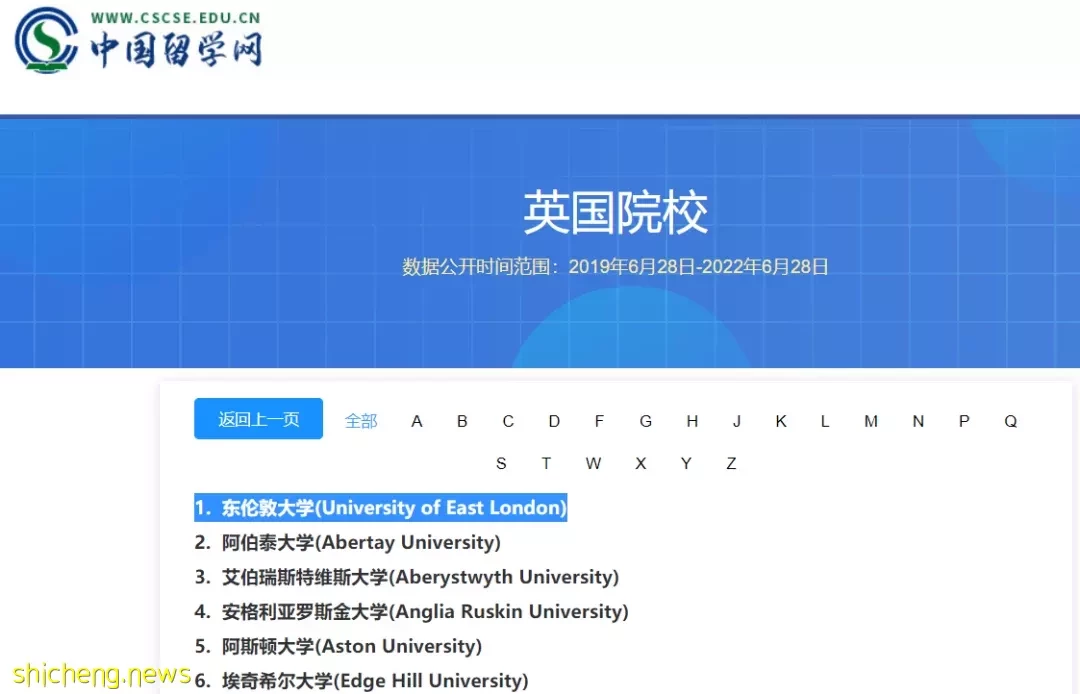Filter universities by letter A

(417, 421)
